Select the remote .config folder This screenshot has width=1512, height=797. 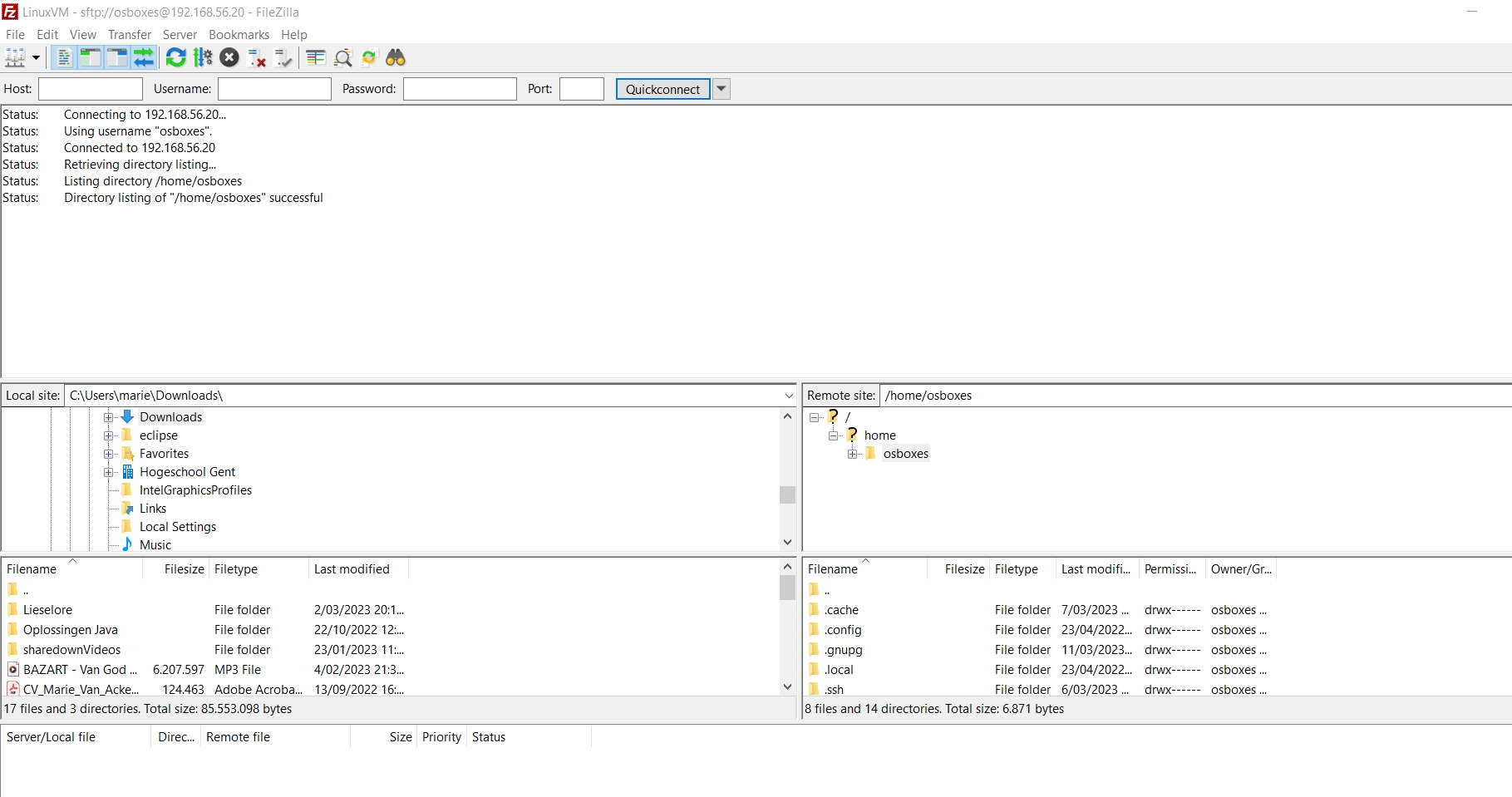click(843, 630)
